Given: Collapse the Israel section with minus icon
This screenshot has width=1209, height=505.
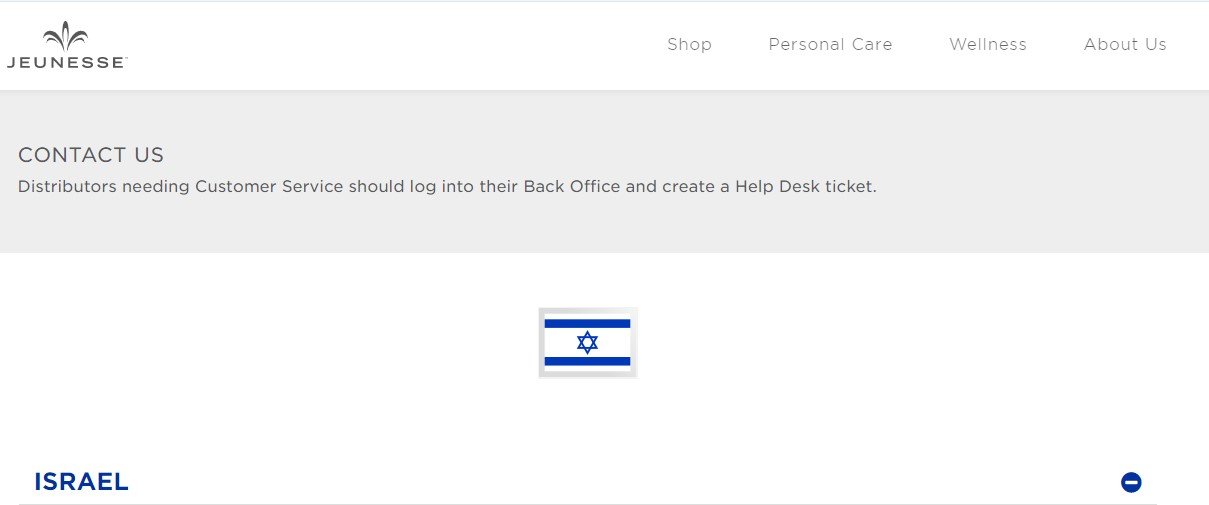Looking at the screenshot, I should [x=1131, y=482].
